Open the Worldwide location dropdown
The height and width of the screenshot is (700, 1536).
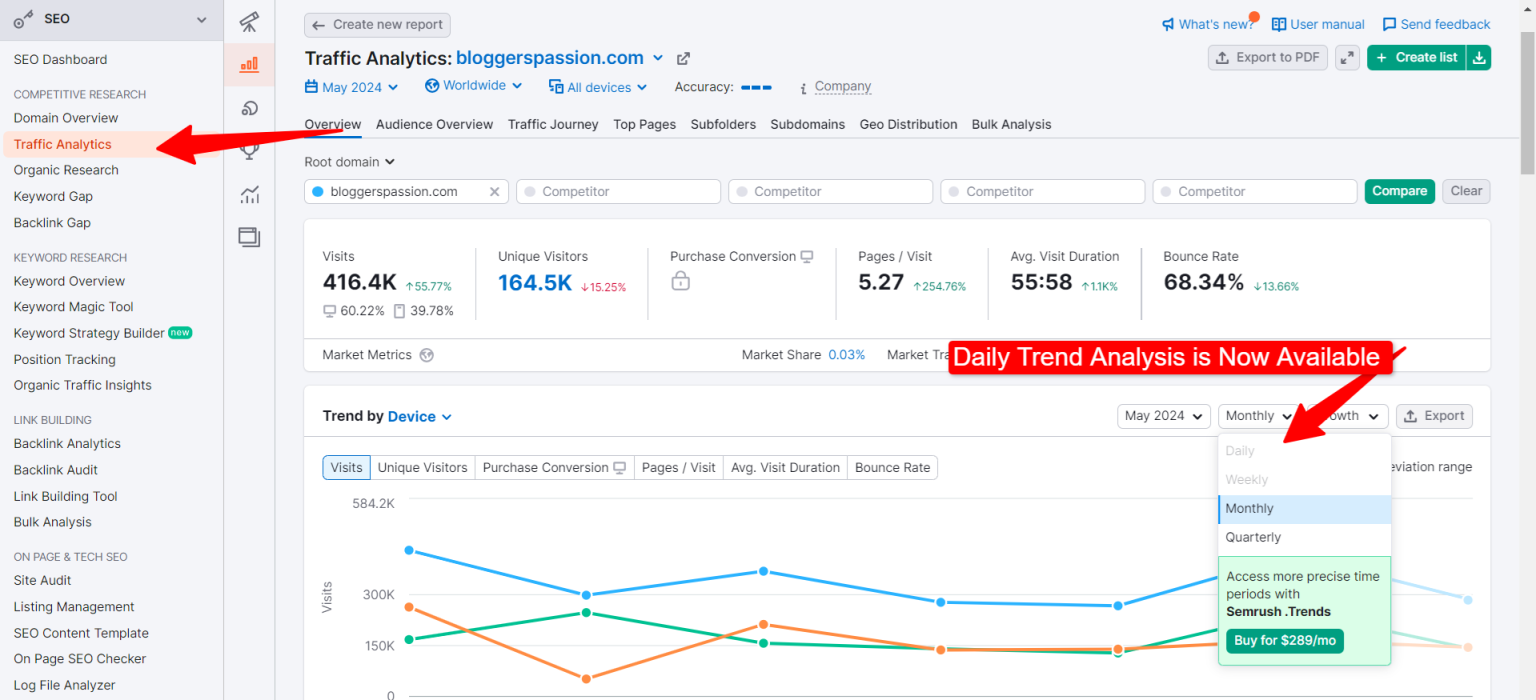click(473, 86)
